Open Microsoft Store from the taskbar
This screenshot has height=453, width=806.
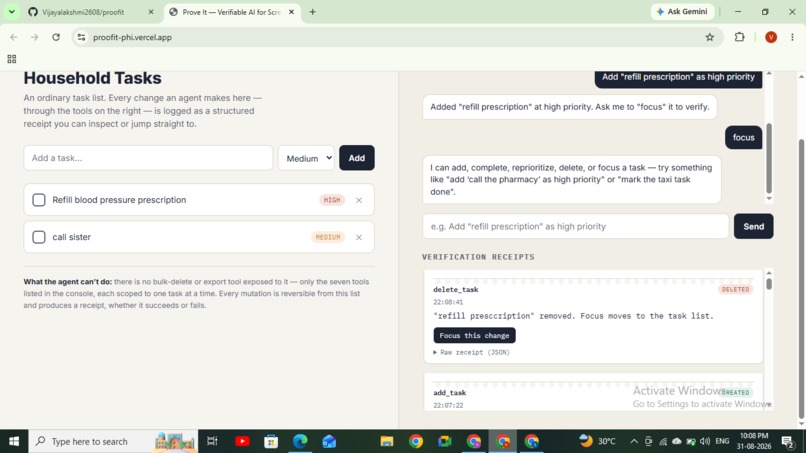click(x=271, y=441)
